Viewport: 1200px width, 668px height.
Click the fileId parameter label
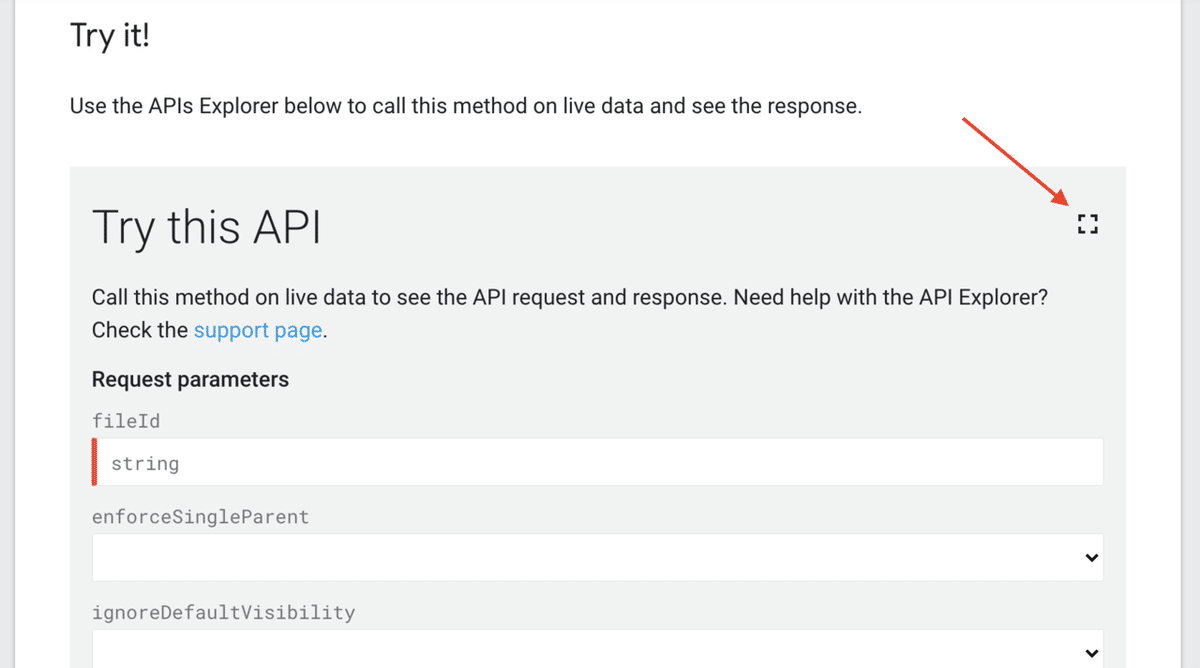[x=126, y=421]
